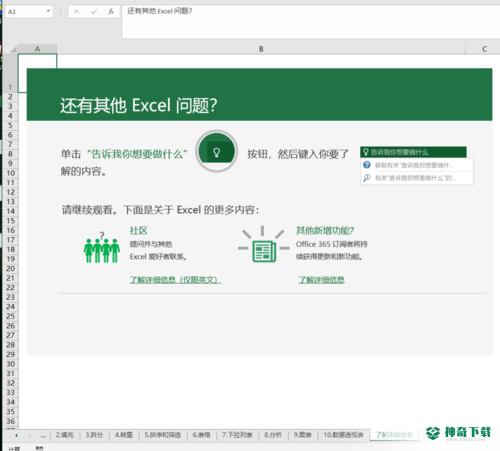The height and width of the screenshot is (451, 500).
Task: Click the blue question mark help icon
Action: pyautogui.click(x=367, y=165)
